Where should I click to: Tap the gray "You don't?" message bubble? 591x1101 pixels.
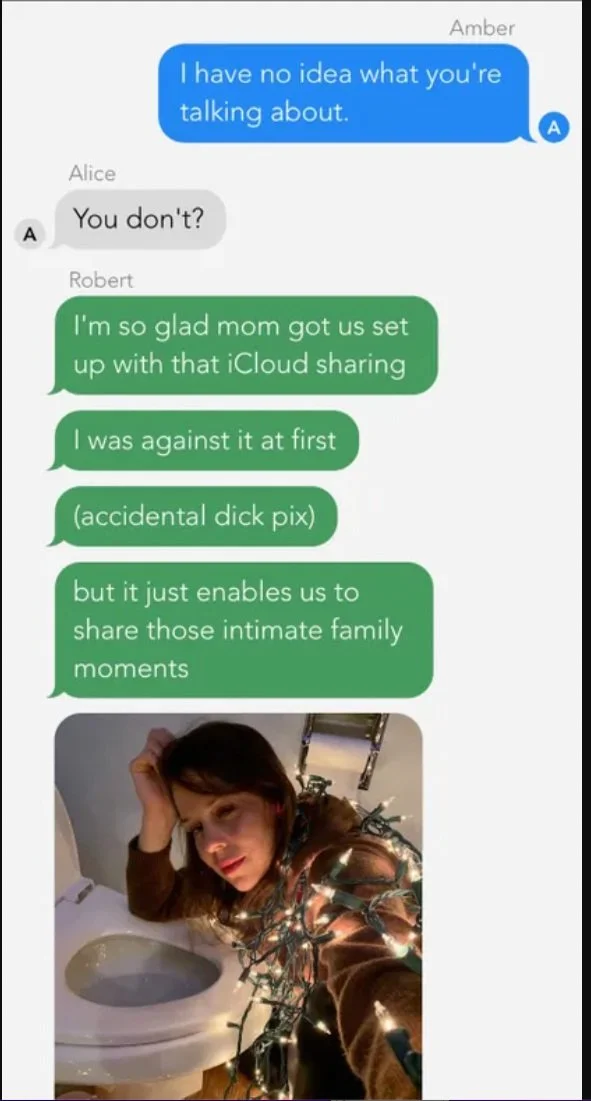(x=139, y=219)
